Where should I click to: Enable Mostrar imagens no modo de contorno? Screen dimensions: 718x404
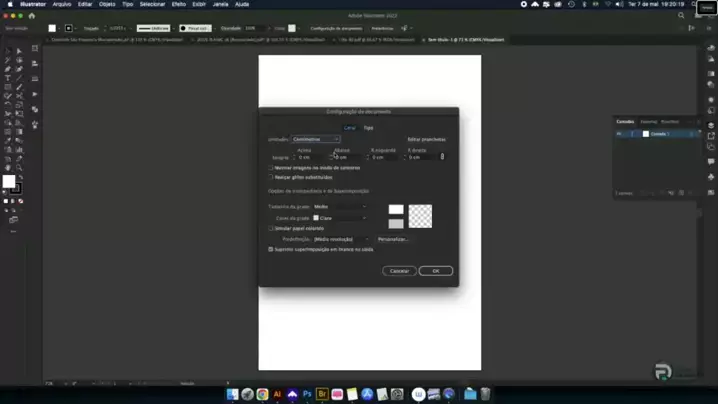[x=271, y=168]
